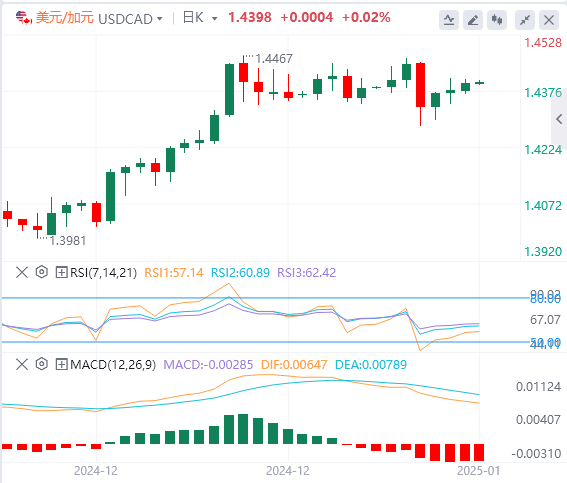Open the 日K timeframe dropdown
The height and width of the screenshot is (483, 567).
point(200,18)
